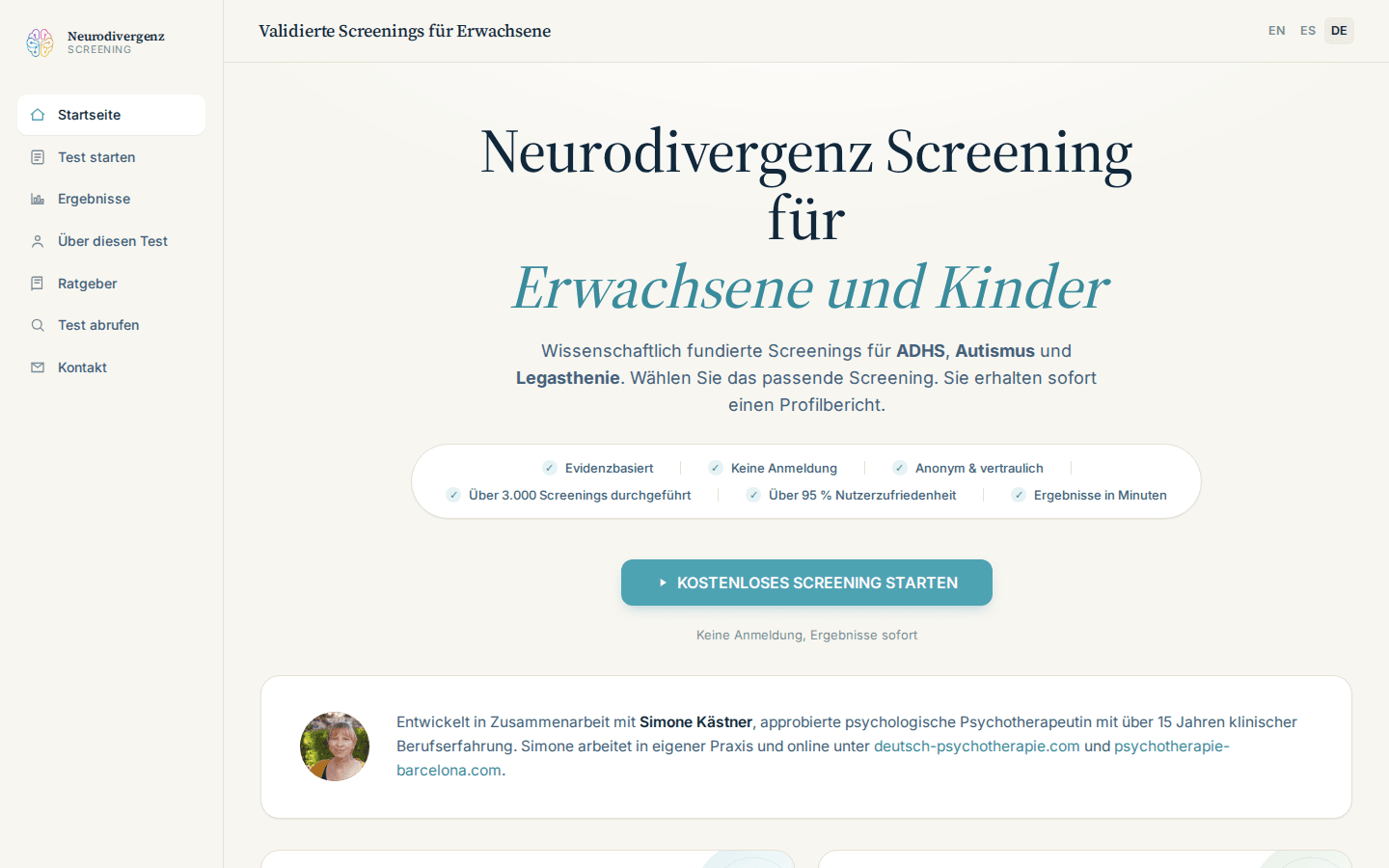This screenshot has height=868, width=1389.
Task: Click the Über diesen Test person icon
Action: click(x=38, y=241)
